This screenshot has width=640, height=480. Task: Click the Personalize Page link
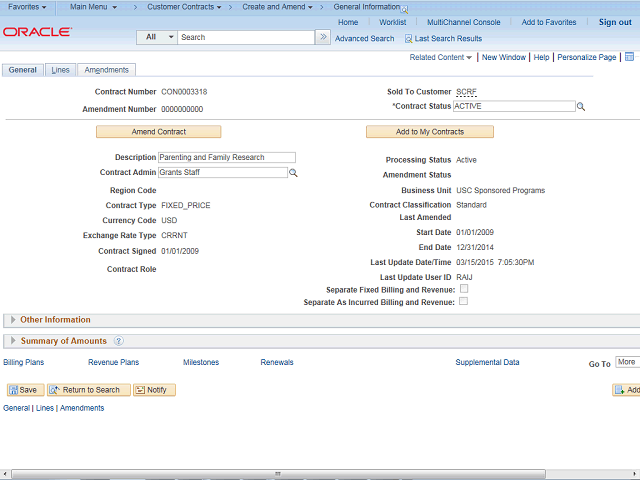coord(587,57)
